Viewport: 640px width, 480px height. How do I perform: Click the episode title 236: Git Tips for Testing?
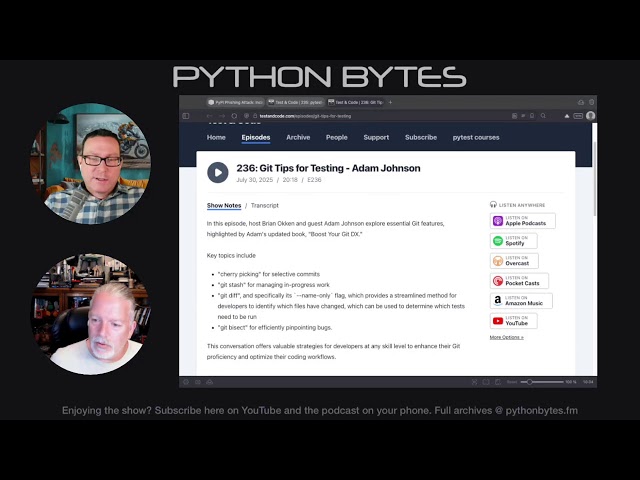[328, 168]
